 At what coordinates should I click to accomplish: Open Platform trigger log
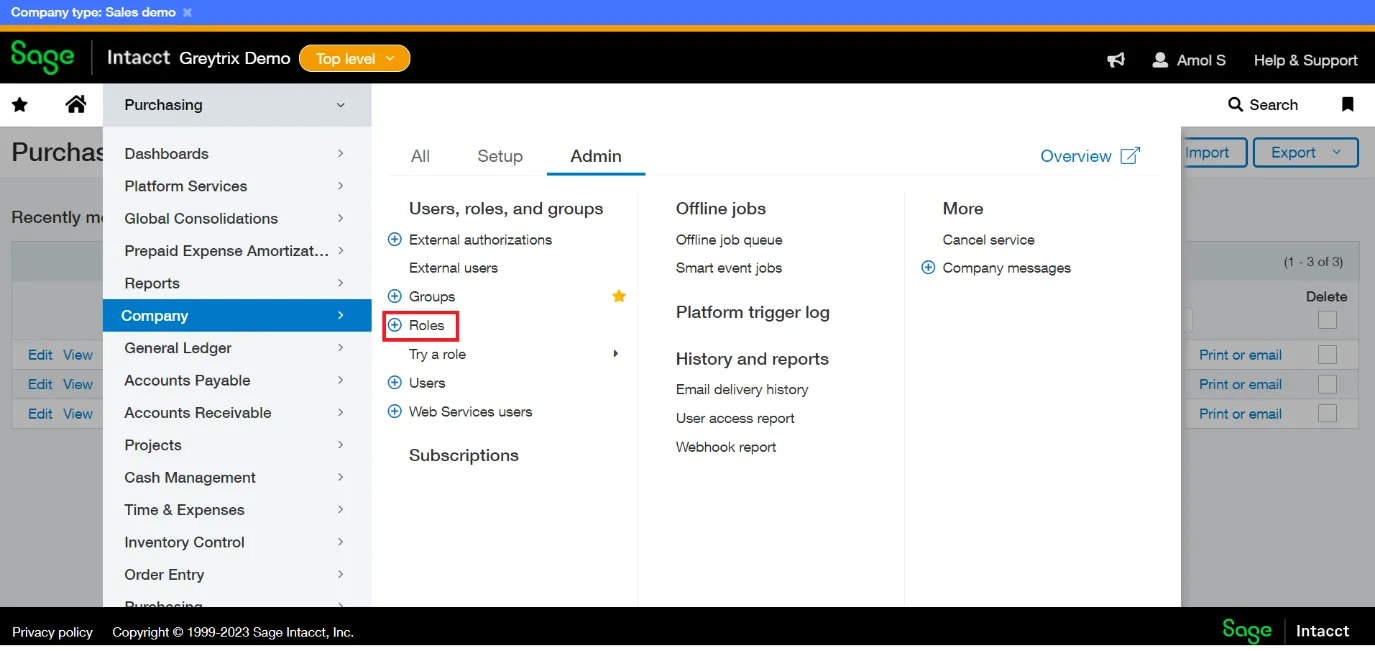[x=753, y=312]
